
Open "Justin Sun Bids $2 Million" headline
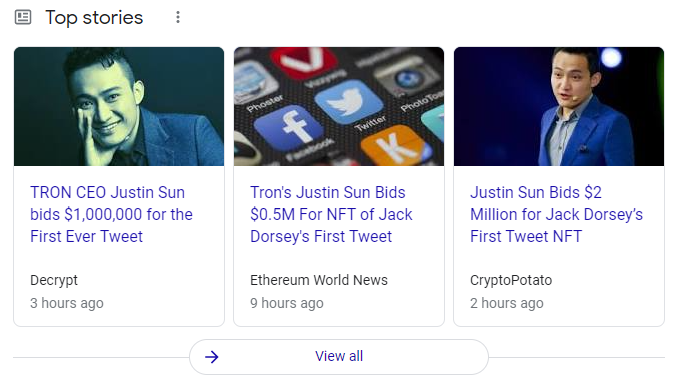pos(556,214)
